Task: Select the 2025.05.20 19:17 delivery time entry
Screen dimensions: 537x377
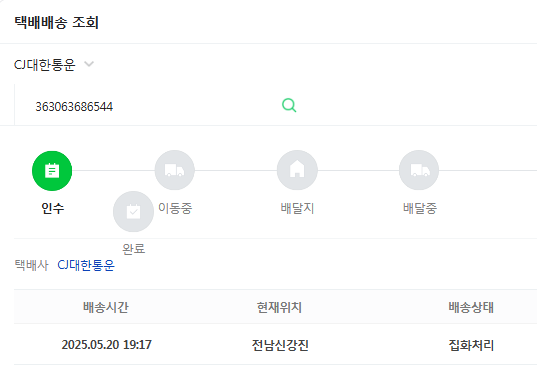Action: (107, 344)
